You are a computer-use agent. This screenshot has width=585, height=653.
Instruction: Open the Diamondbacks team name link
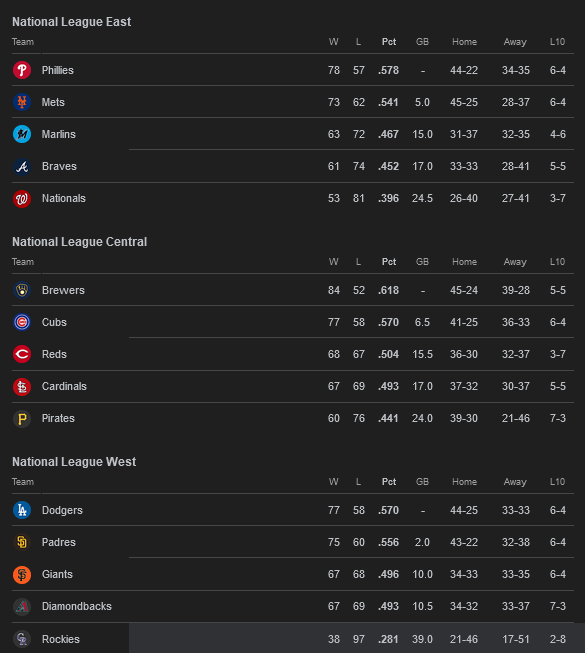77,606
